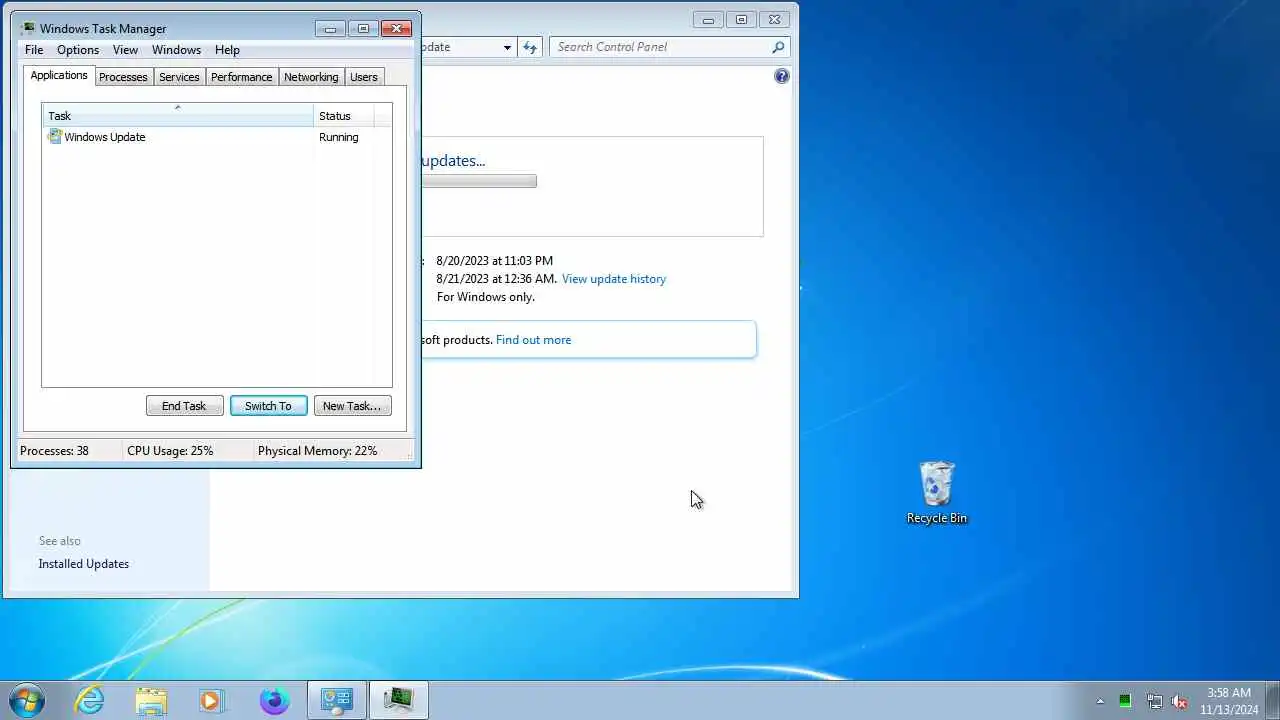
Task: Switch to the Networking tab
Action: pyautogui.click(x=311, y=77)
